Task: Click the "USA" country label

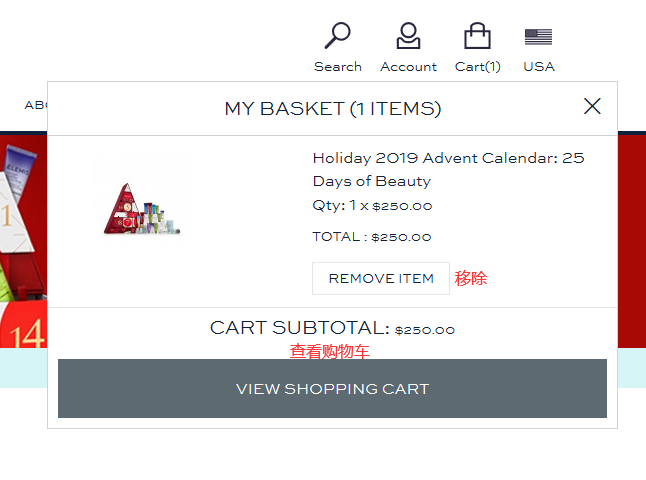Action: tap(538, 67)
